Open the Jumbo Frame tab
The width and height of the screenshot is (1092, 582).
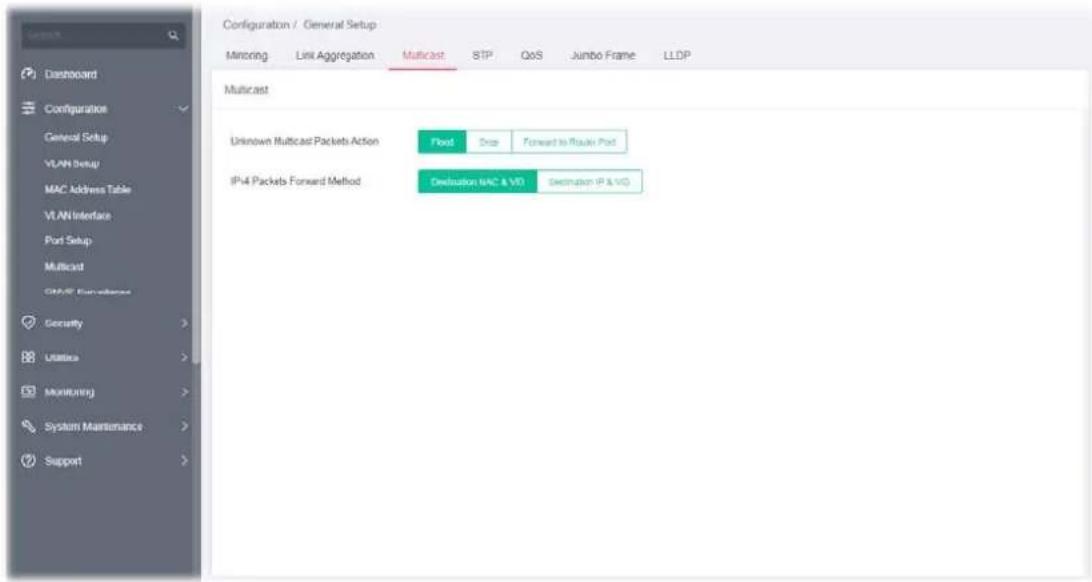coord(603,56)
